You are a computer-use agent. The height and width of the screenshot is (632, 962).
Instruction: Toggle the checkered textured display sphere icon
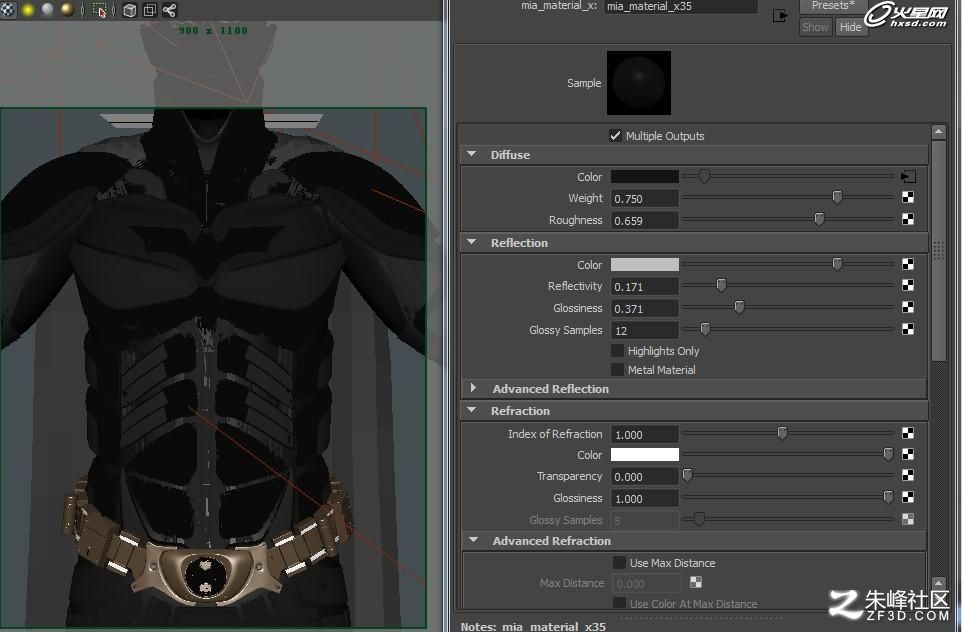pos(8,10)
